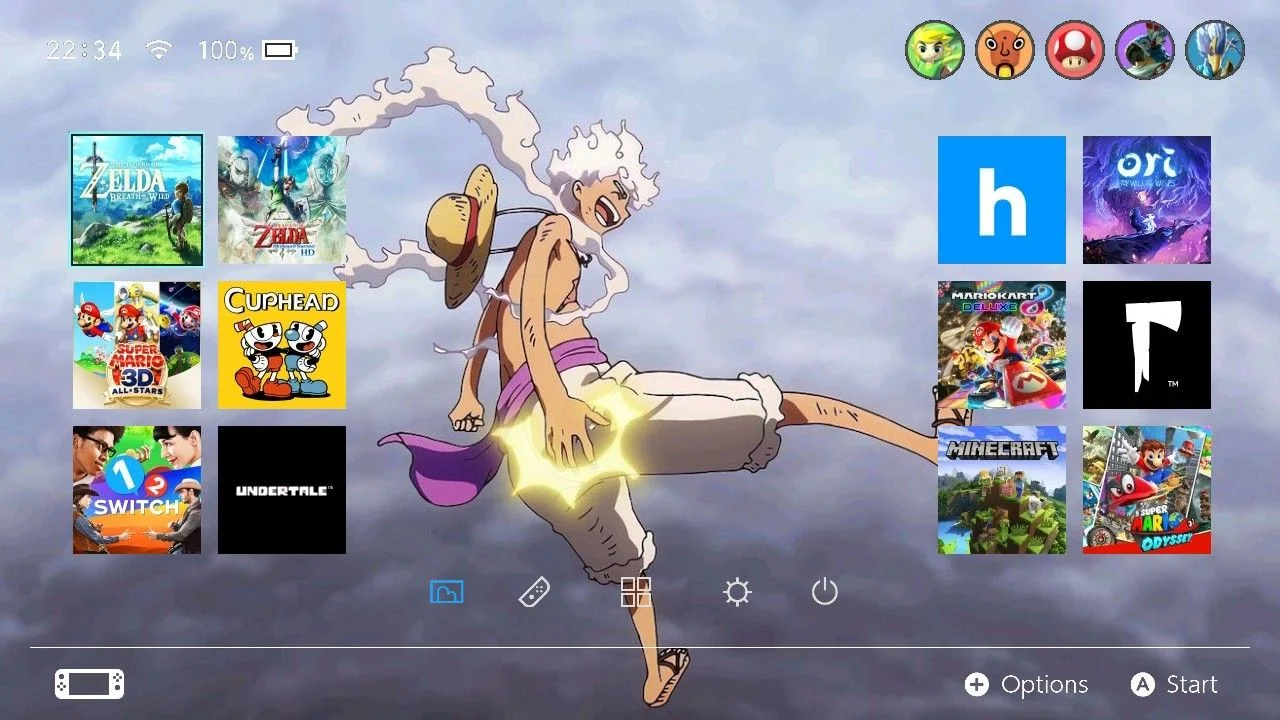The height and width of the screenshot is (720, 1280).
Task: Open the Controllers icon
Action: [x=534, y=592]
